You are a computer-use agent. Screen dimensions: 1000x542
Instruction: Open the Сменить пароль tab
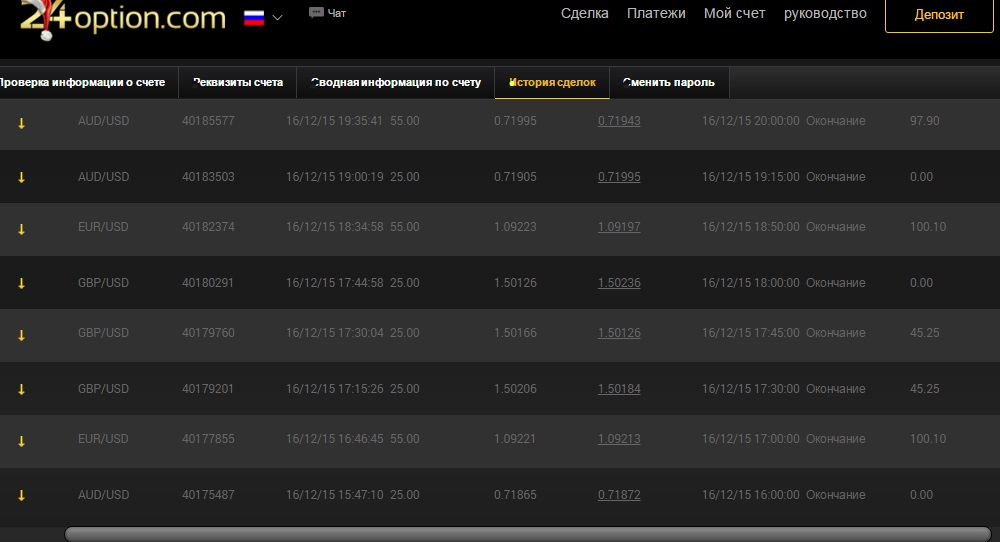[x=669, y=83]
